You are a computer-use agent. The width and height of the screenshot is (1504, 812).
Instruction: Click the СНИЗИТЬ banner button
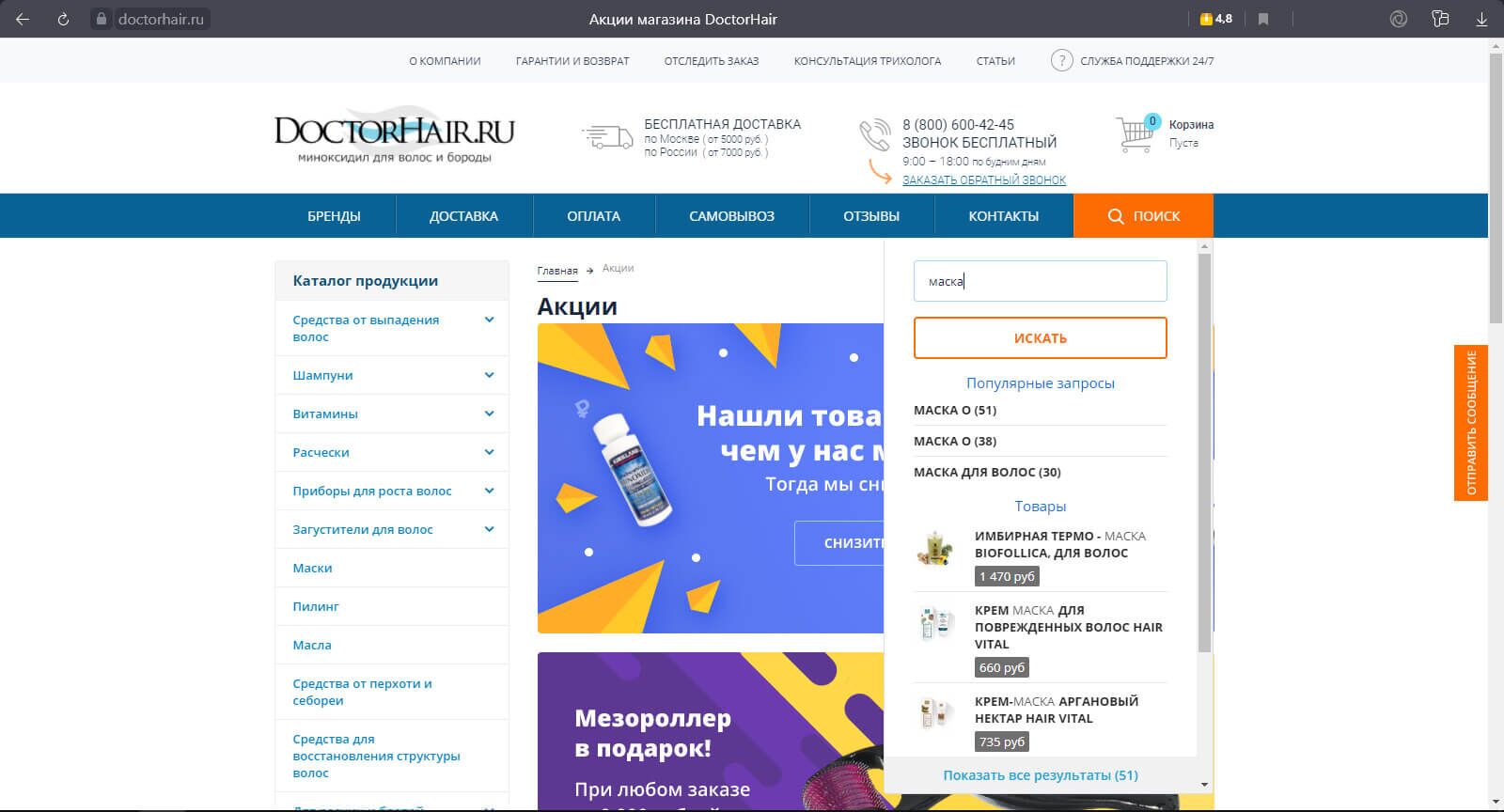tap(839, 543)
